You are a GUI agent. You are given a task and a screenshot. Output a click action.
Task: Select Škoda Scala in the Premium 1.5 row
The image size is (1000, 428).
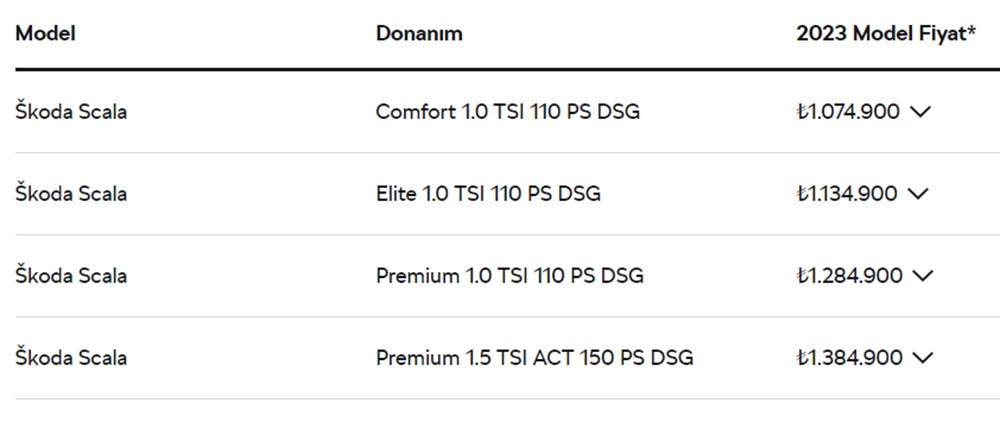pos(71,358)
